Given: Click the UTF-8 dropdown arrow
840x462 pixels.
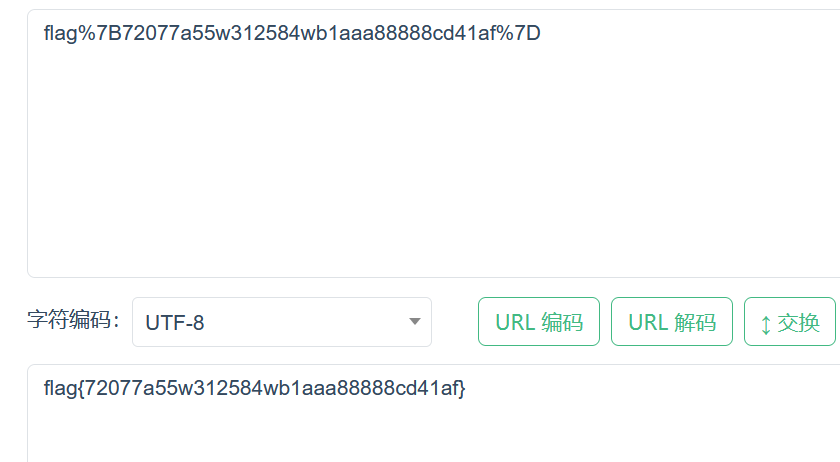Looking at the screenshot, I should click(x=414, y=322).
